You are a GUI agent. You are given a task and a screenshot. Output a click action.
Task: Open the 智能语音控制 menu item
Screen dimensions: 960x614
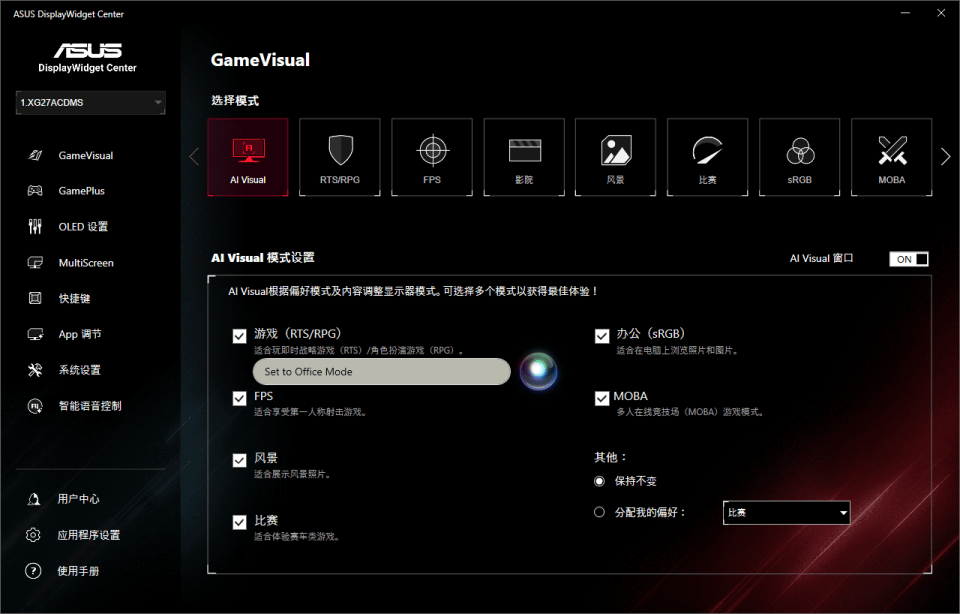tap(90, 406)
